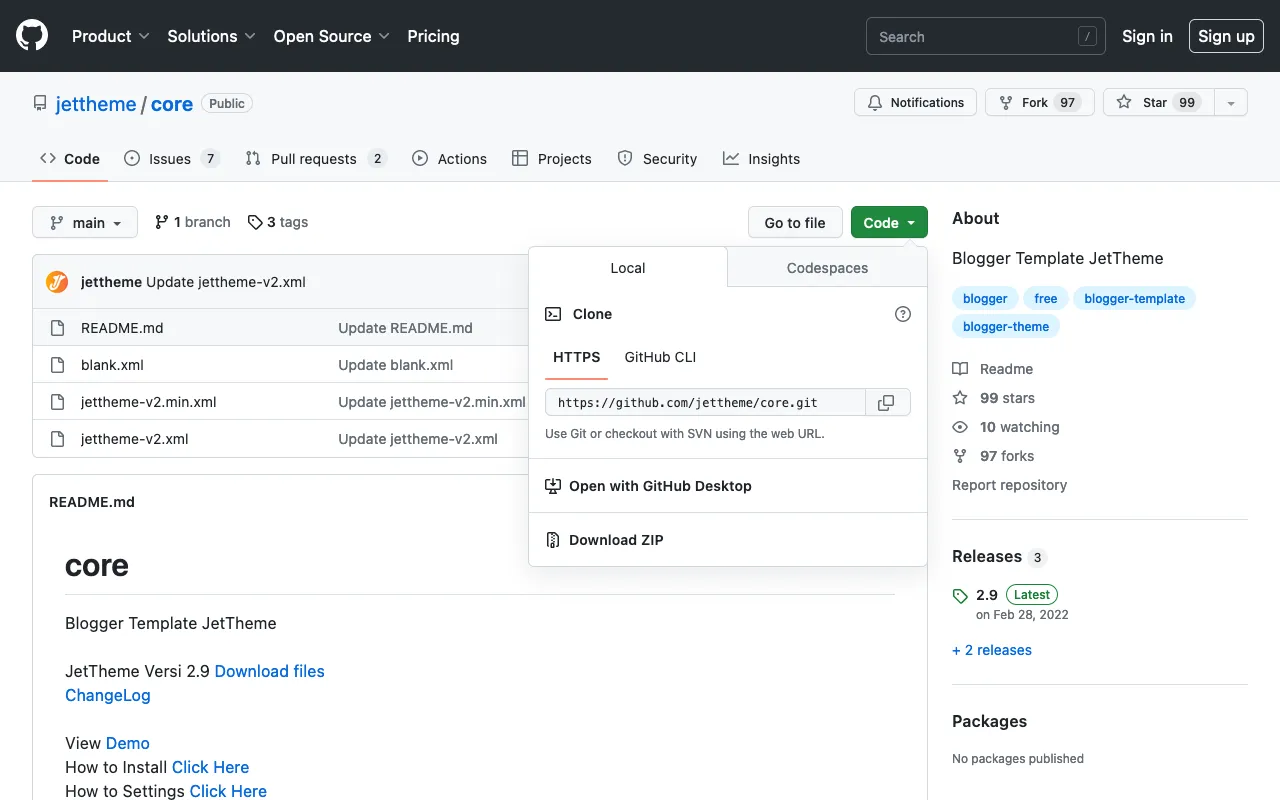Viewport: 1280px width, 800px height.
Task: Switch to the Pull requests tab
Action: tap(316, 159)
